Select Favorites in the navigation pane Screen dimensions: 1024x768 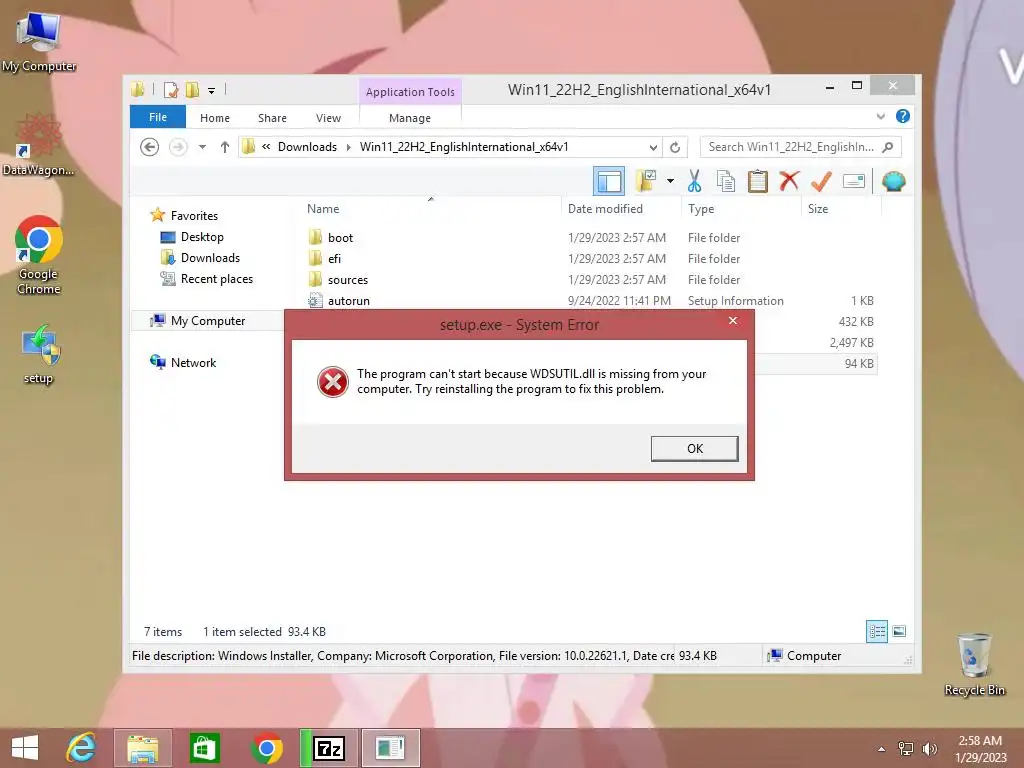coord(194,216)
